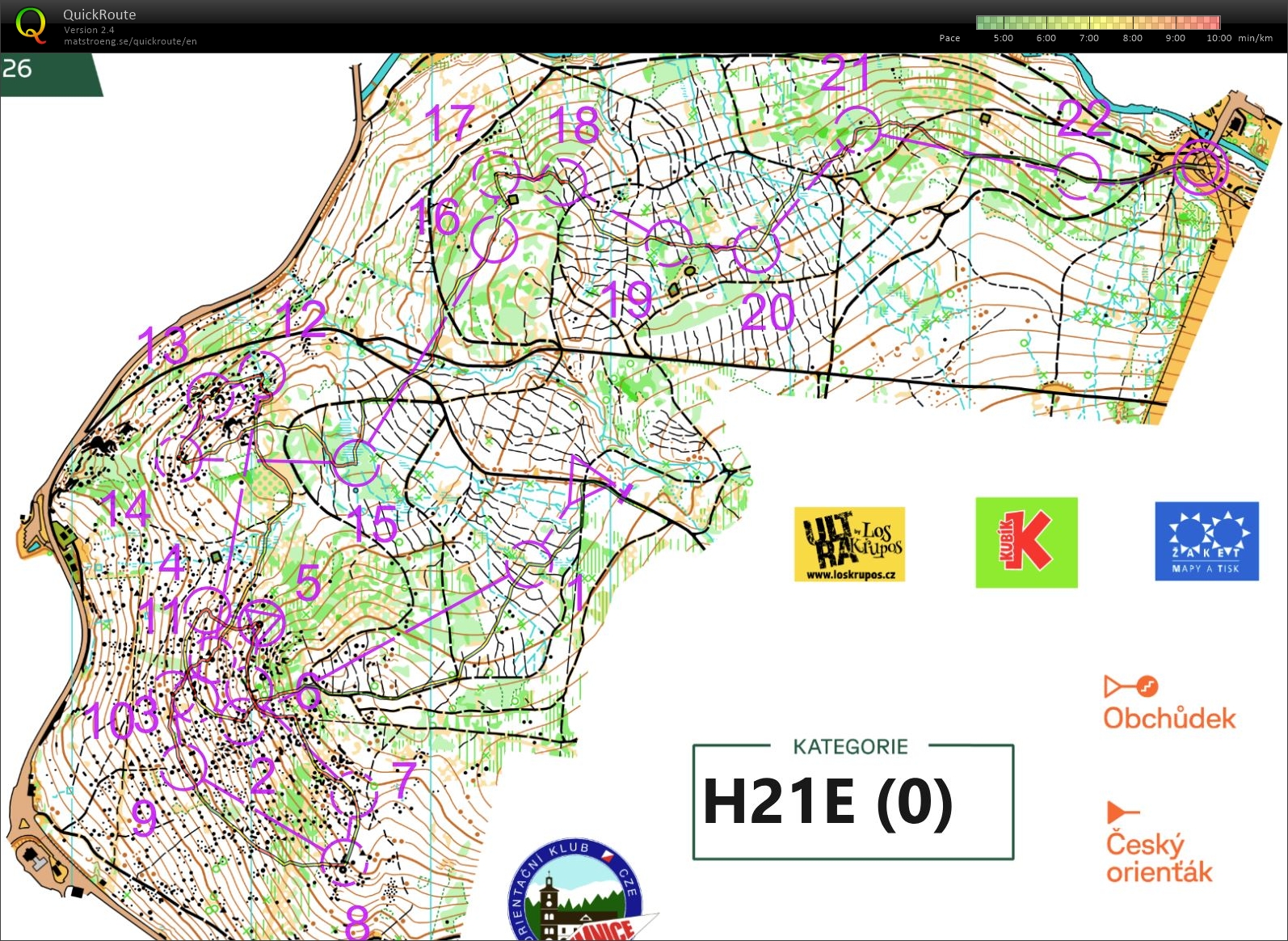Image resolution: width=1288 pixels, height=941 pixels.
Task: Click control number 9 label
Action: 144,817
